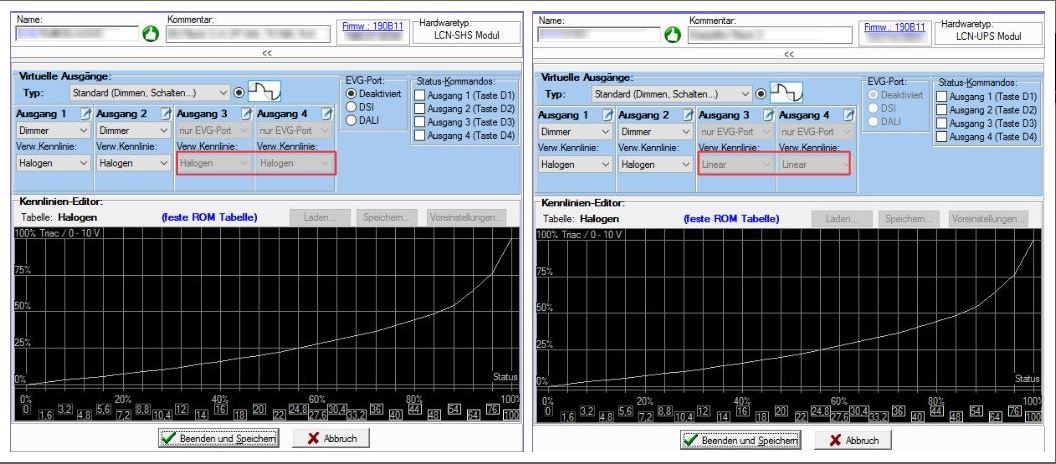1056x464 pixels.
Task: Select DSI radio button in LCN-SHS window
Action: tap(351, 107)
